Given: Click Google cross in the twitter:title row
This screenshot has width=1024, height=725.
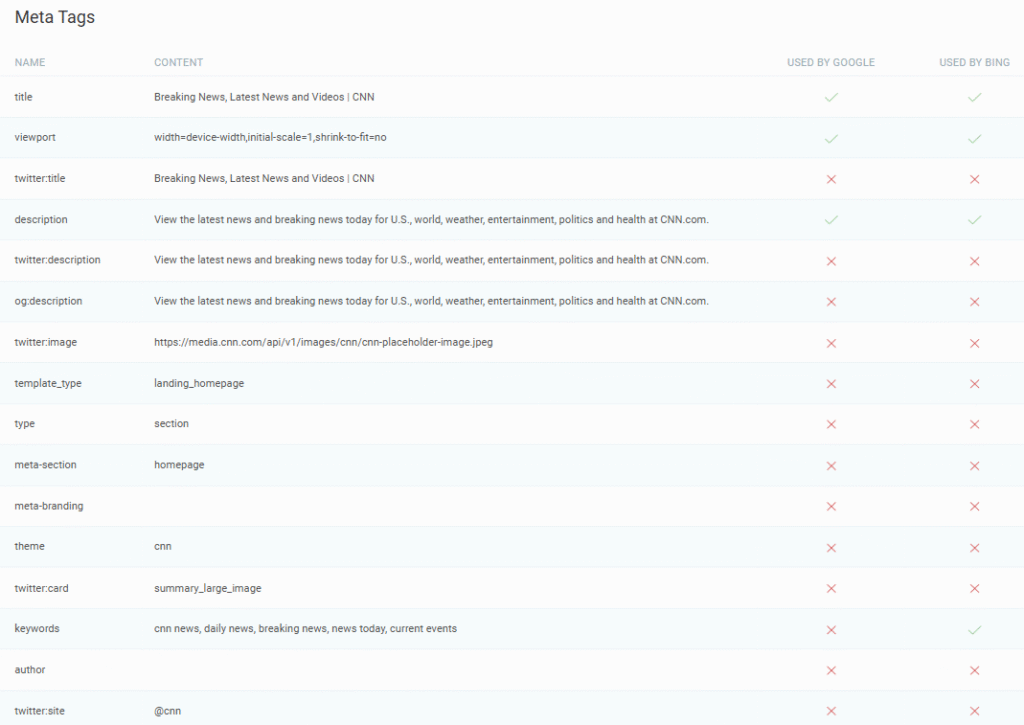Looking at the screenshot, I should 831,179.
